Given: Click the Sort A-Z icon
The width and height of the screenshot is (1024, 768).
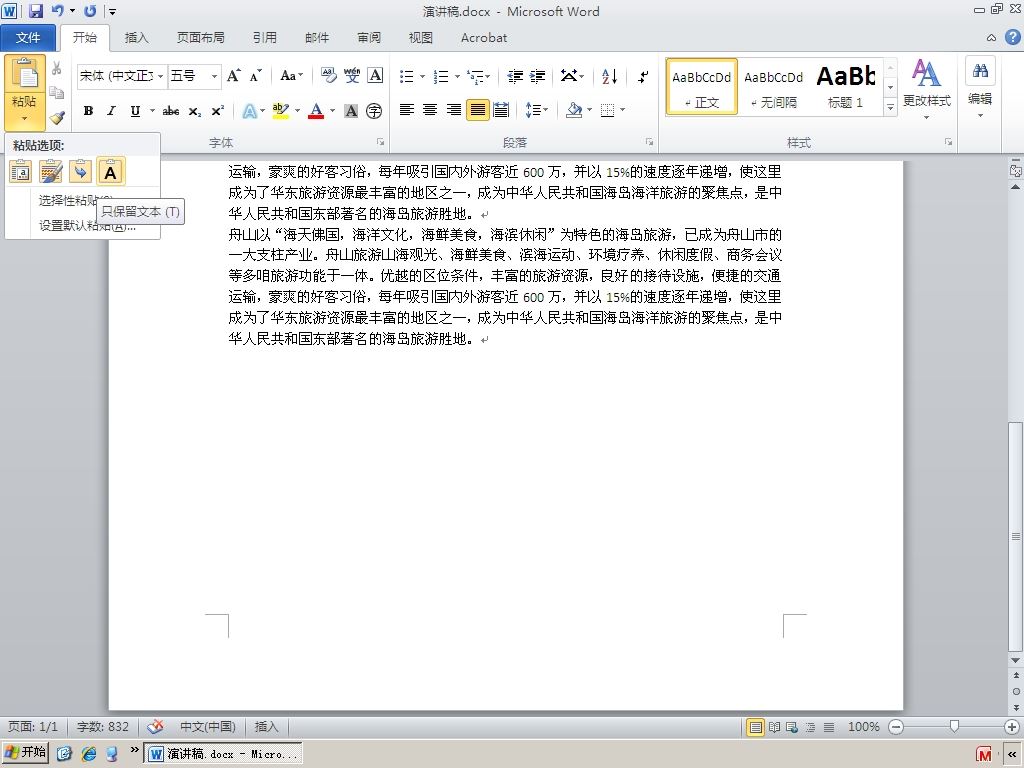Looking at the screenshot, I should tap(609, 76).
